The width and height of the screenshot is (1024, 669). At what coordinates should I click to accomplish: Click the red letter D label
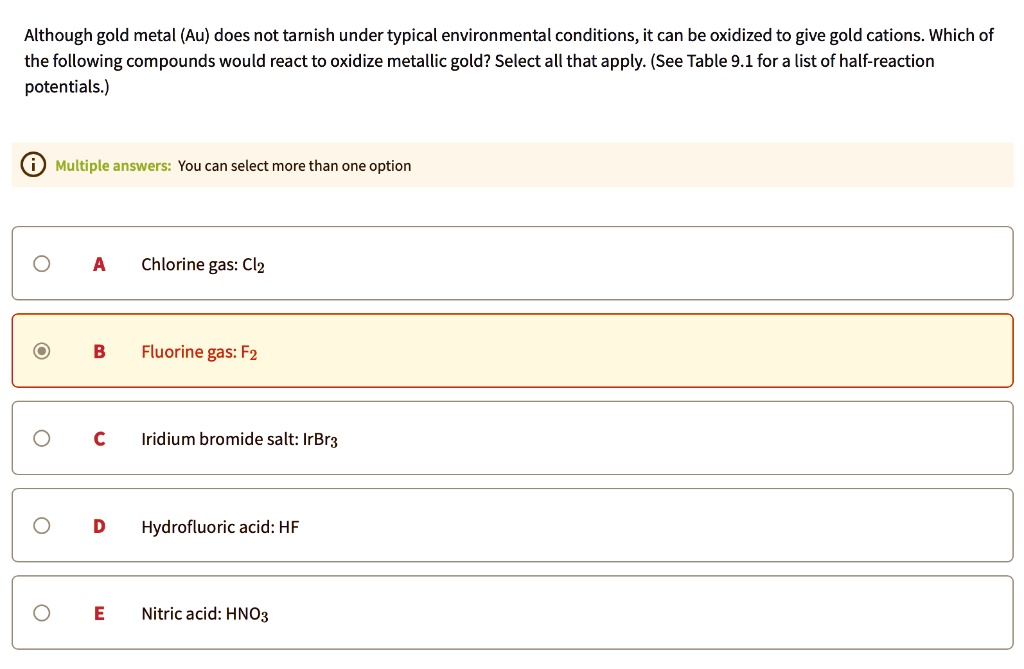[99, 526]
